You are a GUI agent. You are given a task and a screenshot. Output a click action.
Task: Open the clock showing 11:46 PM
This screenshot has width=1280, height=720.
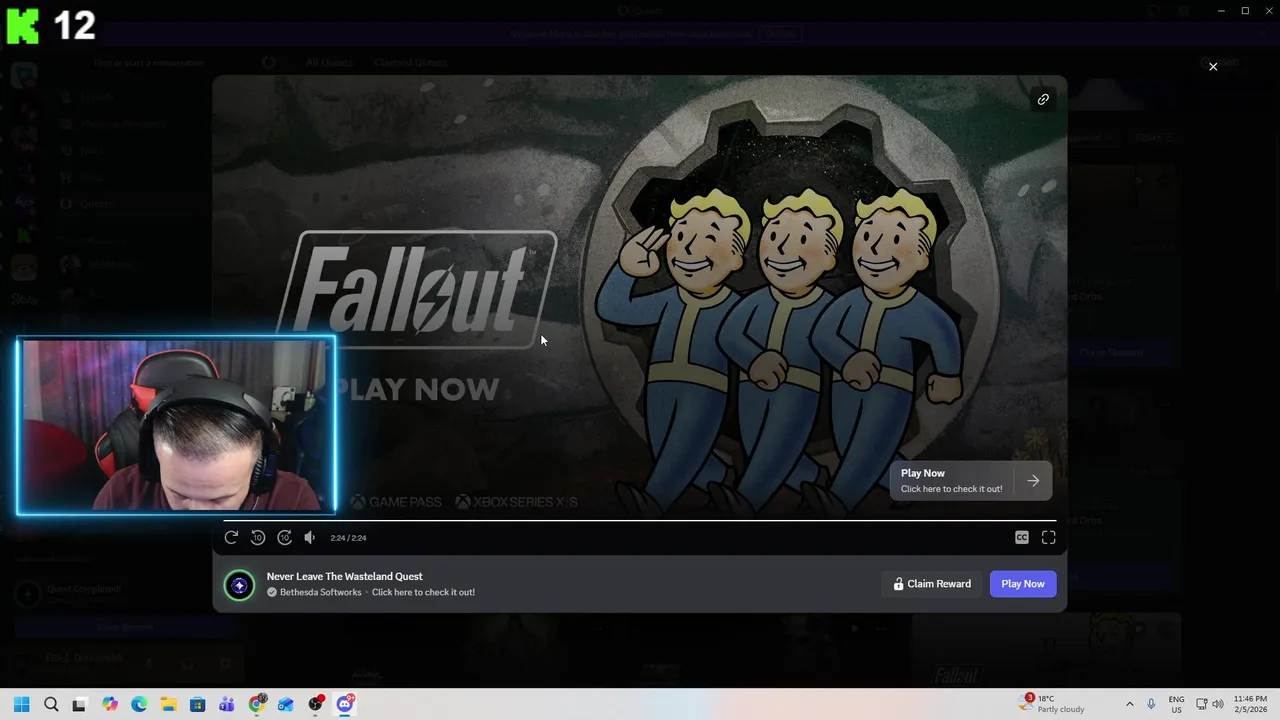click(1250, 704)
